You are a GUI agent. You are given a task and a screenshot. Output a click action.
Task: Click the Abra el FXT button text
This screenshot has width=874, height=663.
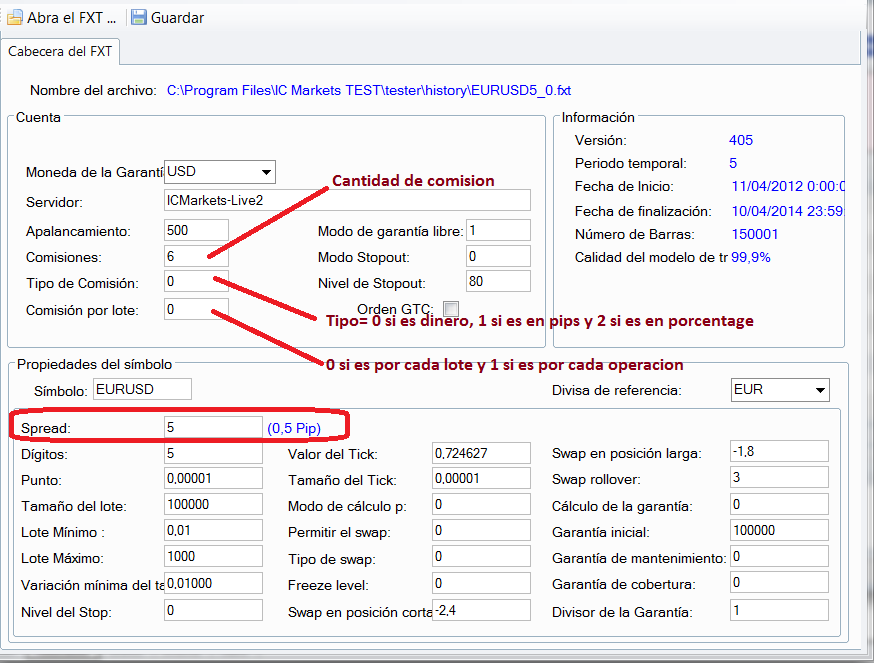(71, 18)
